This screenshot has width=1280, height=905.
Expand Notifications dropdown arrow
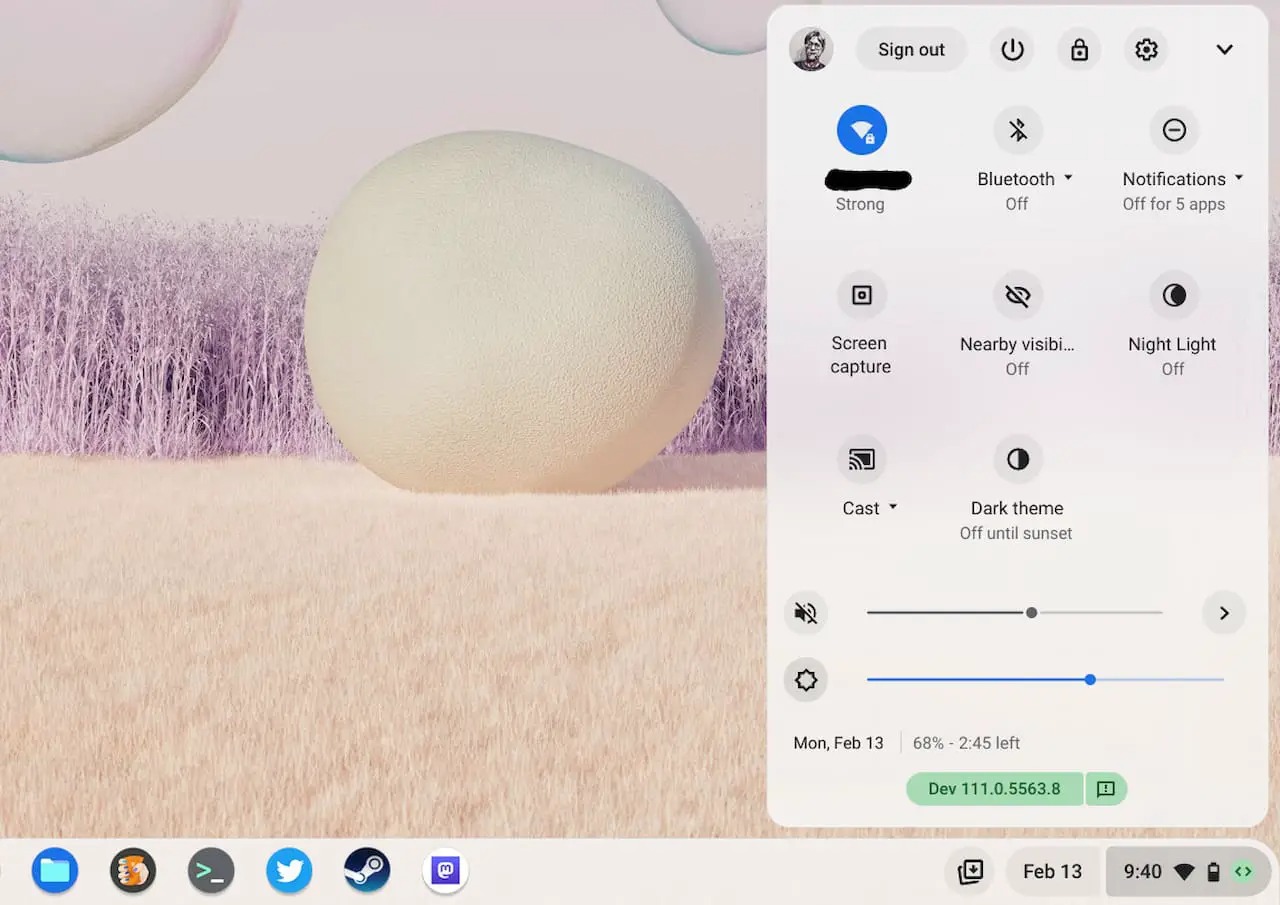click(1239, 178)
